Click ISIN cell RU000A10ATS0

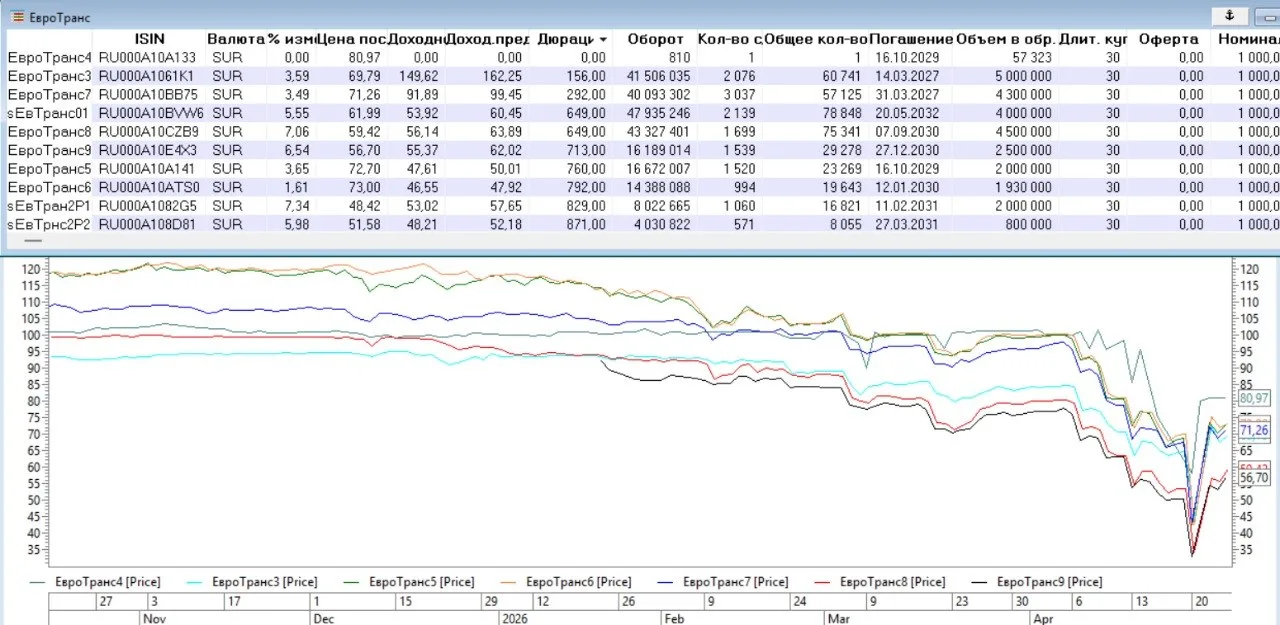[148, 187]
